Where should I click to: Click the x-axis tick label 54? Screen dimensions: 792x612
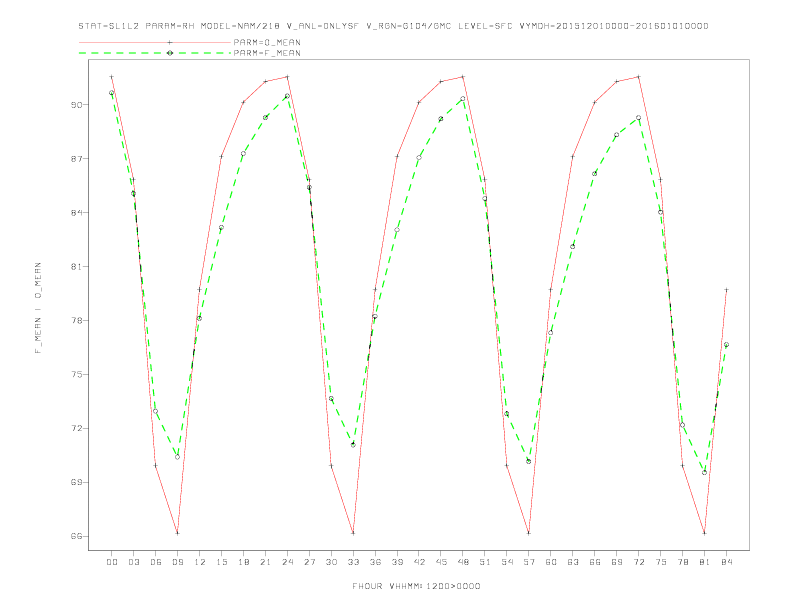point(507,562)
